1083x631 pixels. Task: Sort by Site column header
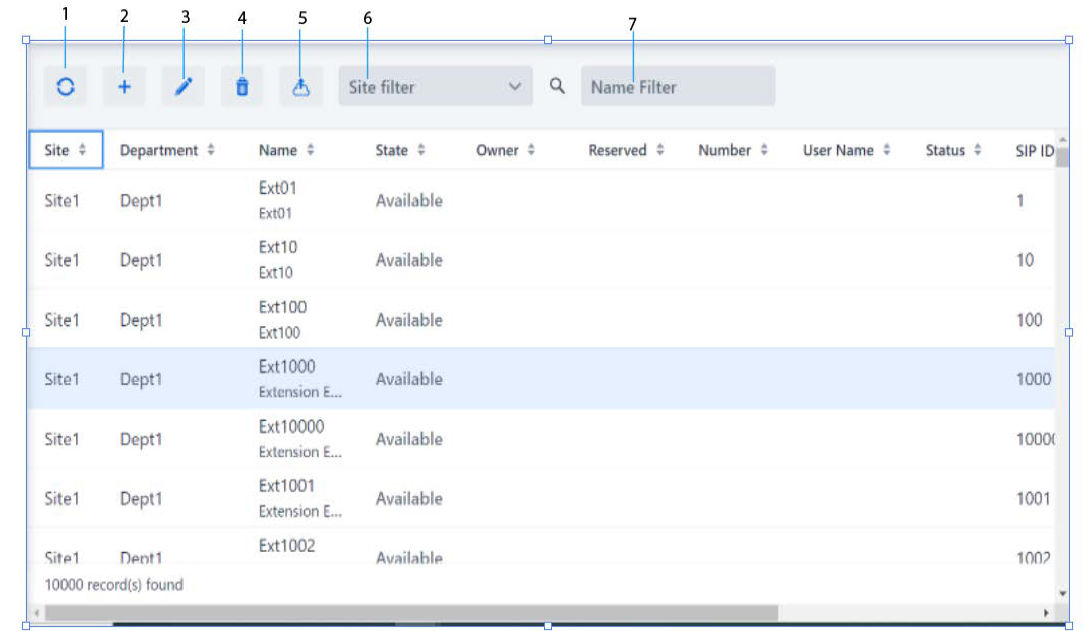(x=66, y=150)
